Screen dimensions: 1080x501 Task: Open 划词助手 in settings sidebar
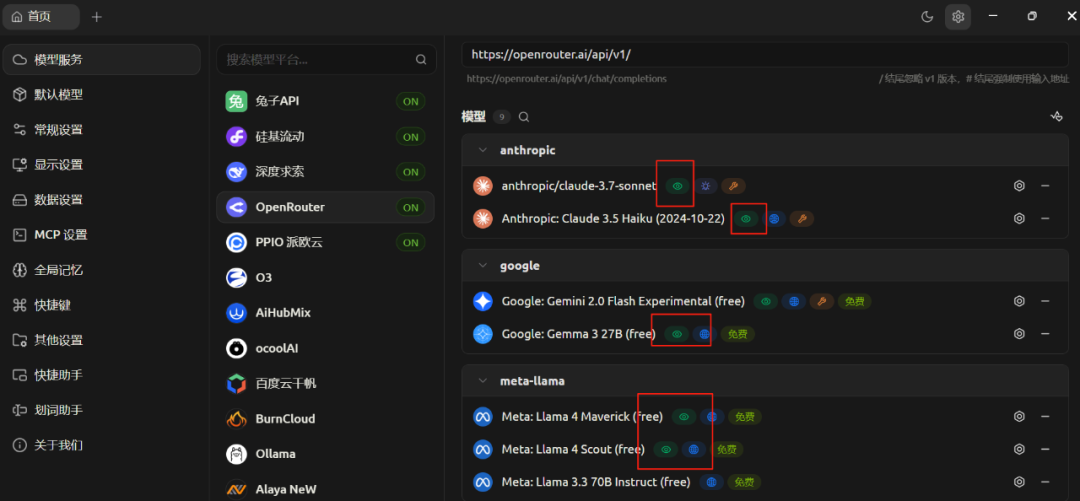point(102,410)
